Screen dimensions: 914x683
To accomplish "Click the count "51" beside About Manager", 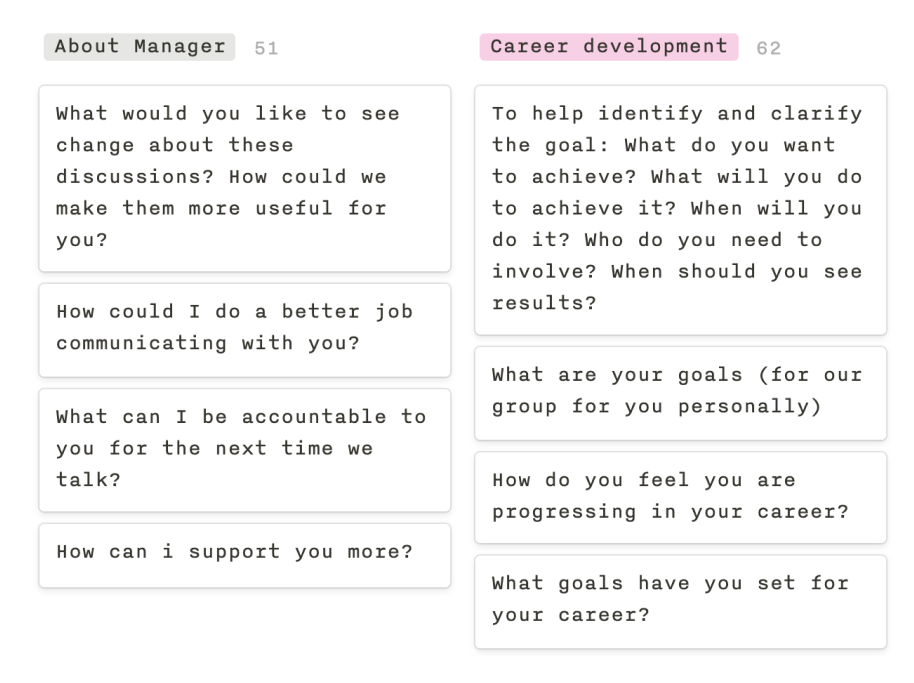I will tap(267, 47).
